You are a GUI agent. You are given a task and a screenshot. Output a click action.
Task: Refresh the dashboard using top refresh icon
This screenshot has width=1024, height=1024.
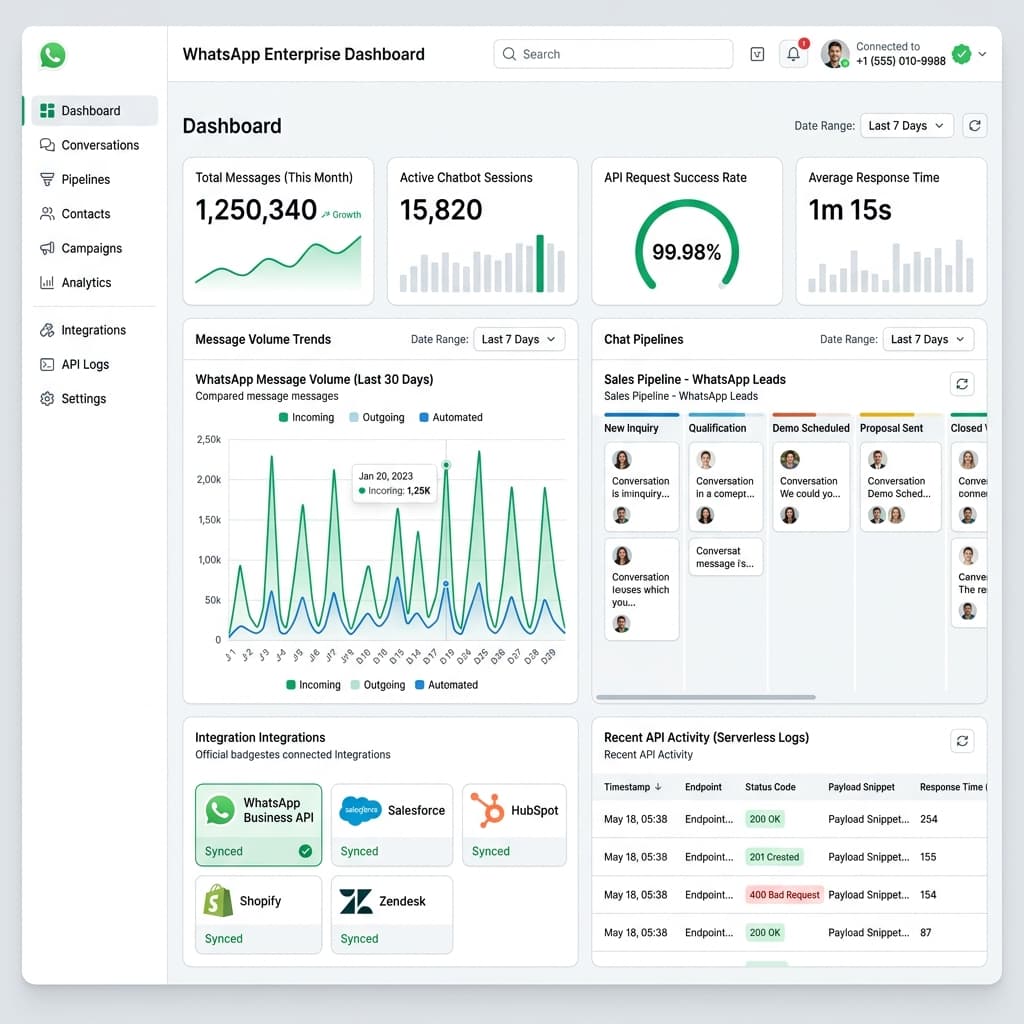(974, 125)
